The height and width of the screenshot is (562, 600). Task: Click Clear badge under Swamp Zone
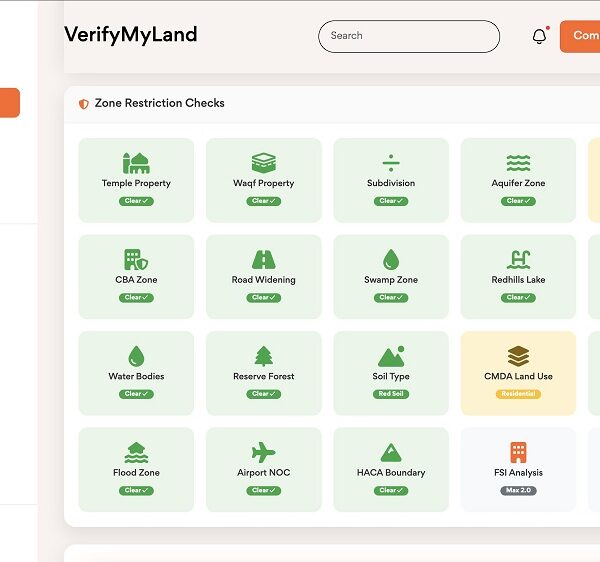tap(391, 297)
